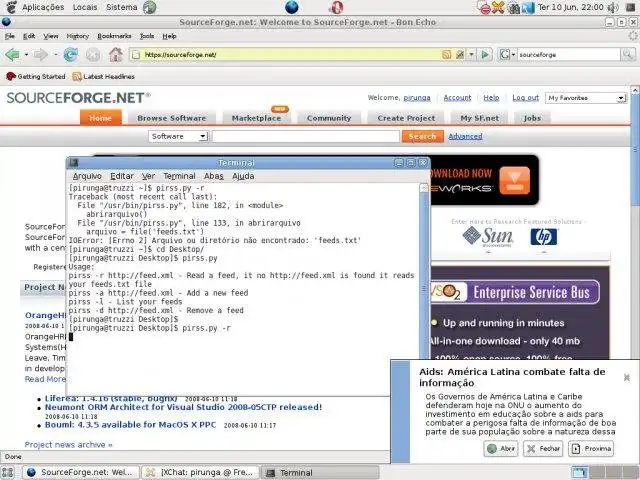Image resolution: width=640 pixels, height=480 pixels.
Task: Open the Terminal Ajuda menu
Action: 243,176
